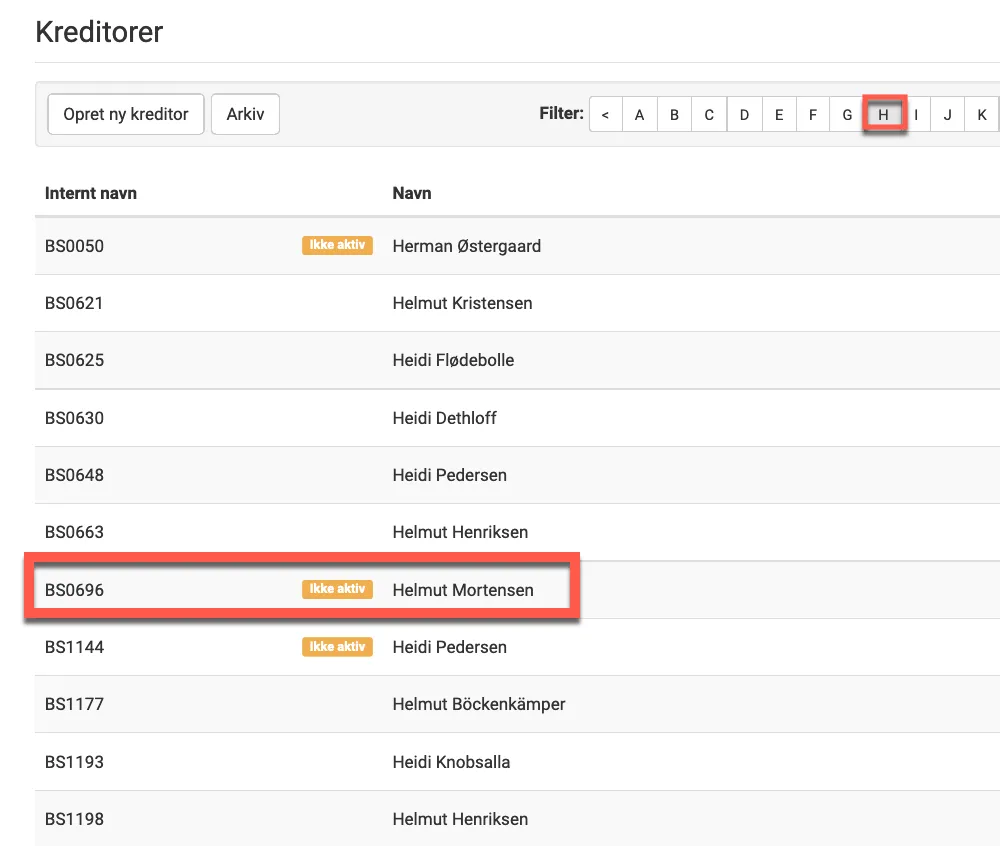Image resolution: width=1000 pixels, height=846 pixels.
Task: Click the Opret ny kreditor button
Action: pyautogui.click(x=126, y=114)
